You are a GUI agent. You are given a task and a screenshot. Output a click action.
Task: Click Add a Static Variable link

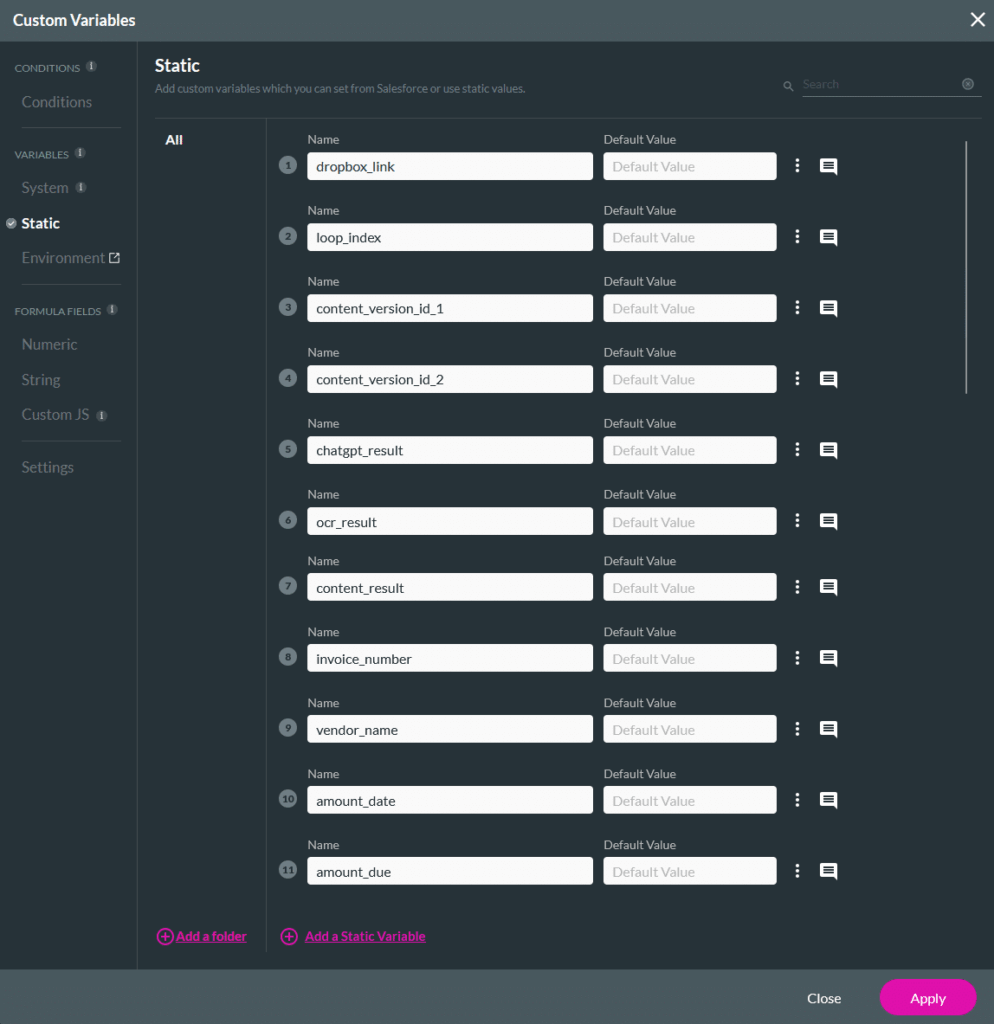point(364,937)
